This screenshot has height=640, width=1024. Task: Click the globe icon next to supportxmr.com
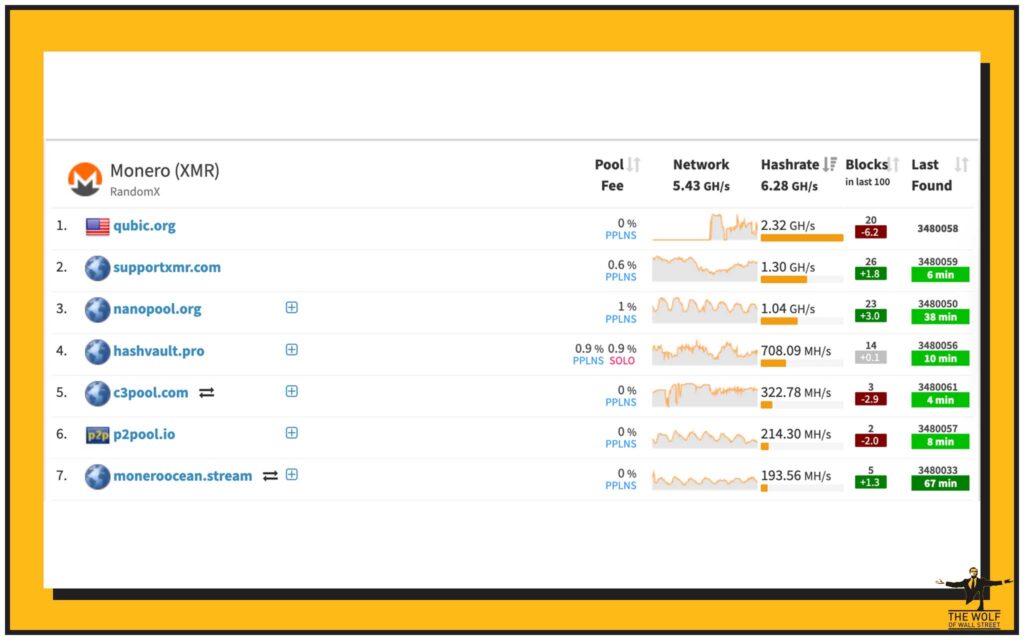pyautogui.click(x=97, y=268)
